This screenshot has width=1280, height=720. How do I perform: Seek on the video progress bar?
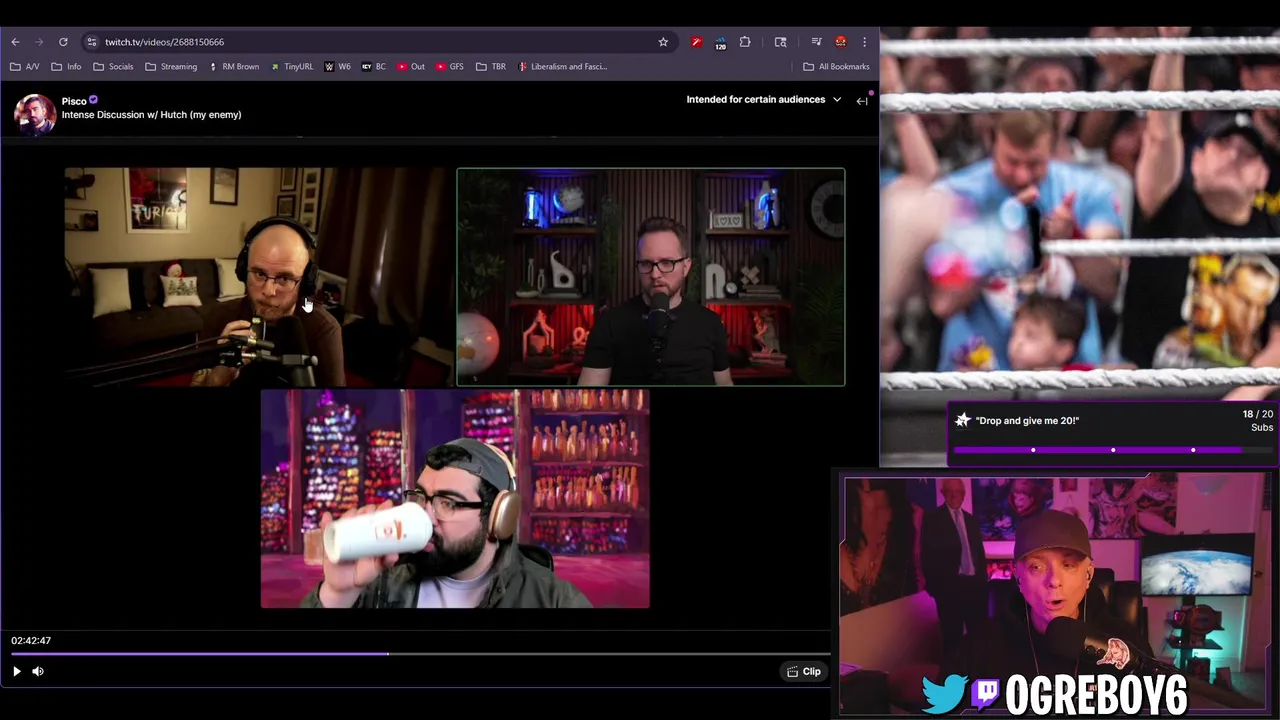point(420,654)
